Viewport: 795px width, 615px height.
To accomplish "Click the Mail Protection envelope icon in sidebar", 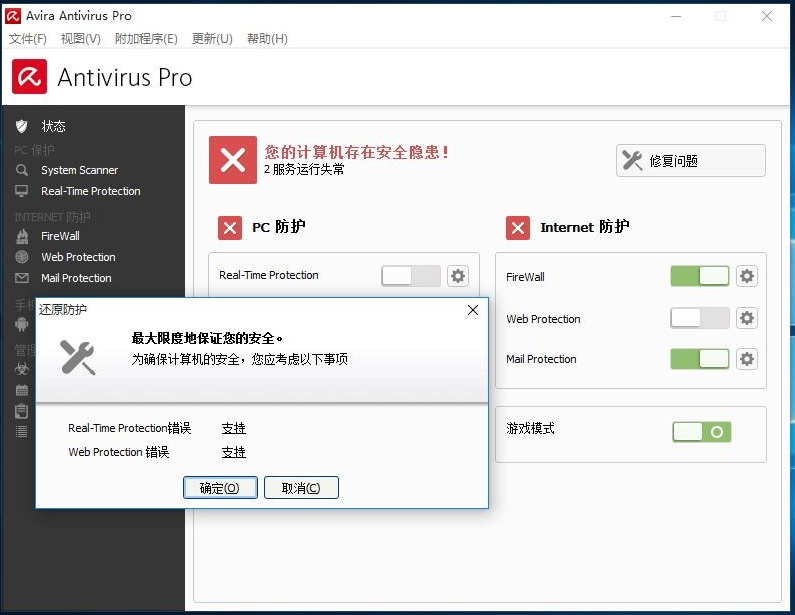I will point(22,278).
